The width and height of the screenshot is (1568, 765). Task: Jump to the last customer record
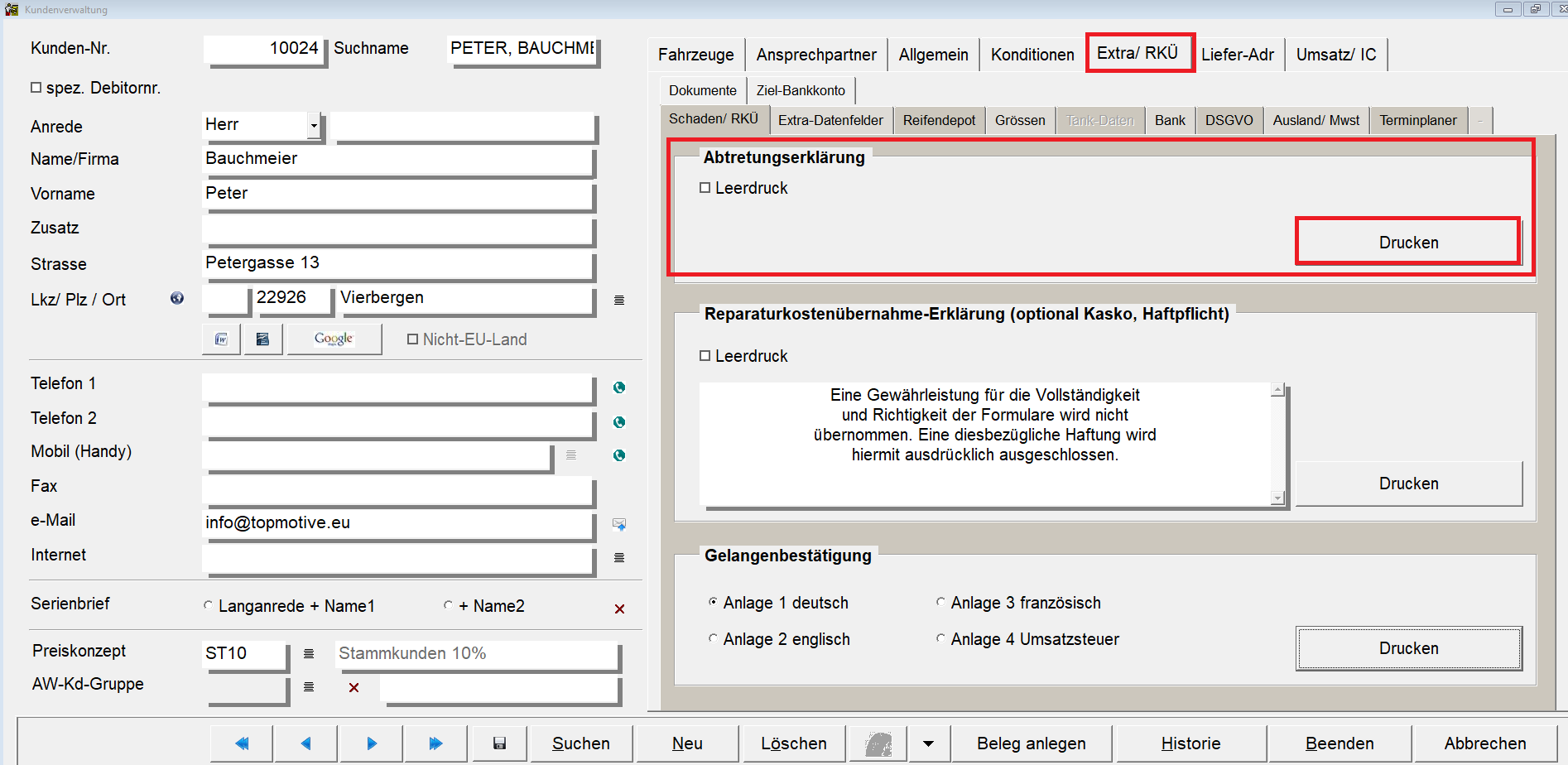click(x=435, y=743)
